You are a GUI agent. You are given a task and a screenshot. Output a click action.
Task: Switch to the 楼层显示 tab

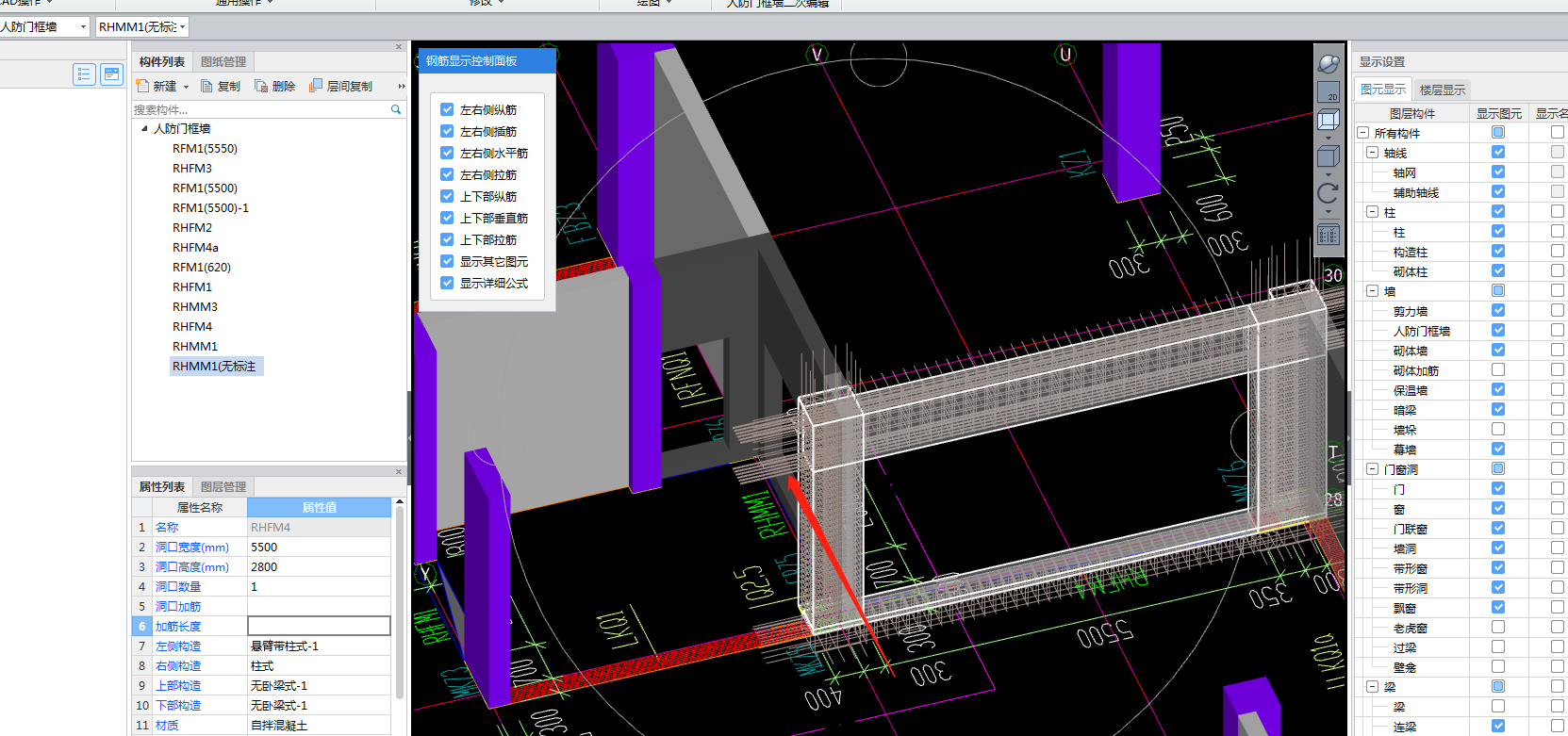(x=1443, y=90)
